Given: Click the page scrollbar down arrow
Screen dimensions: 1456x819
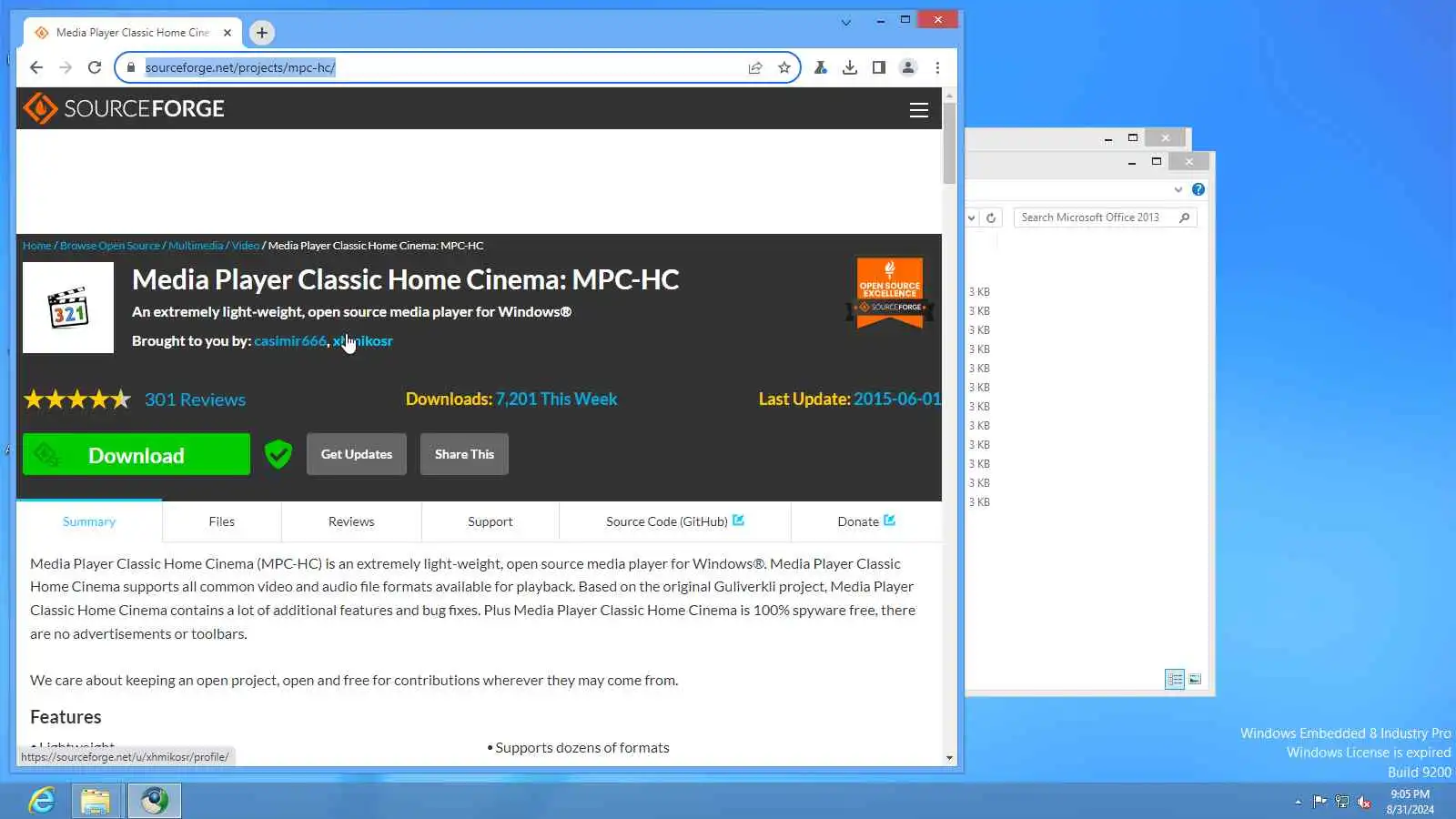Looking at the screenshot, I should pos(949,757).
